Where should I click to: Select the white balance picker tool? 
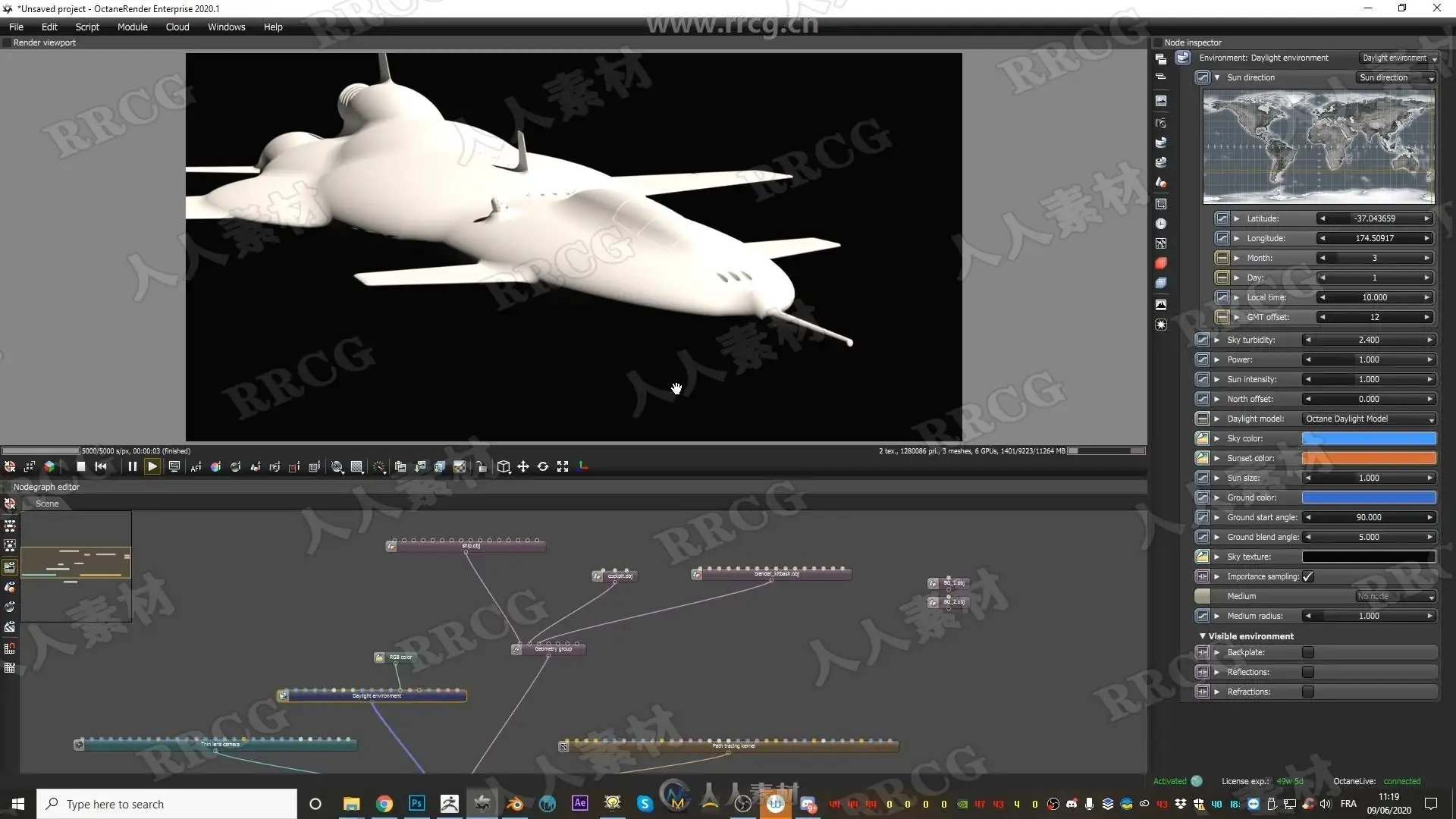(x=215, y=467)
